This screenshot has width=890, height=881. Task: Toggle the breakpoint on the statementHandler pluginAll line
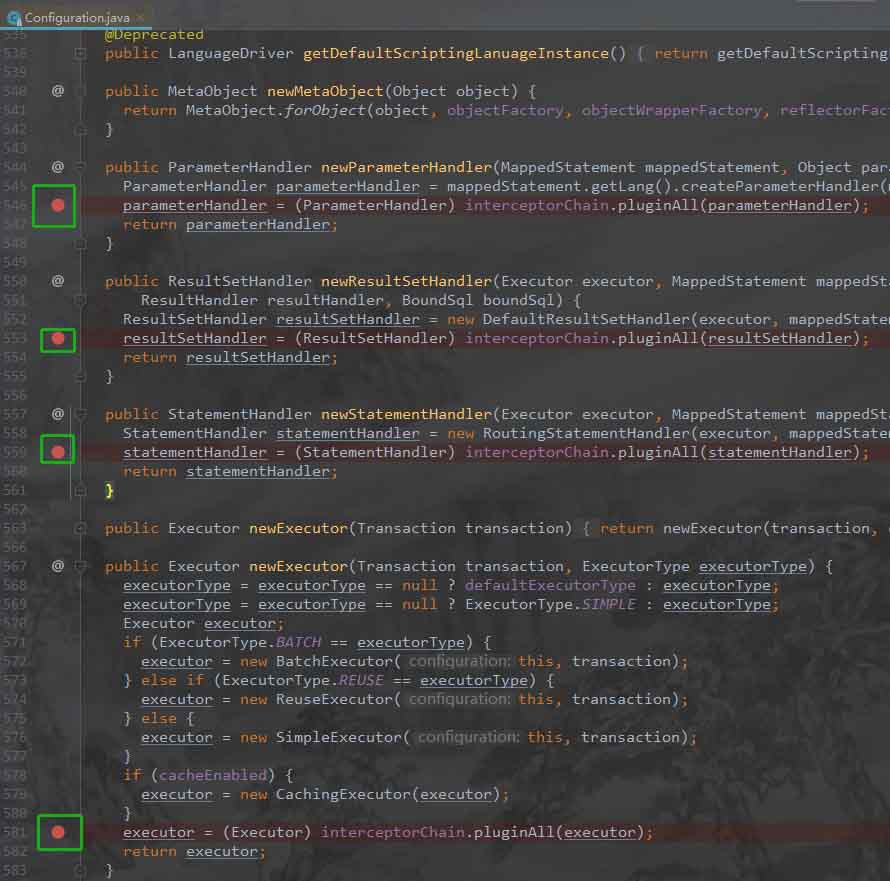pos(58,452)
